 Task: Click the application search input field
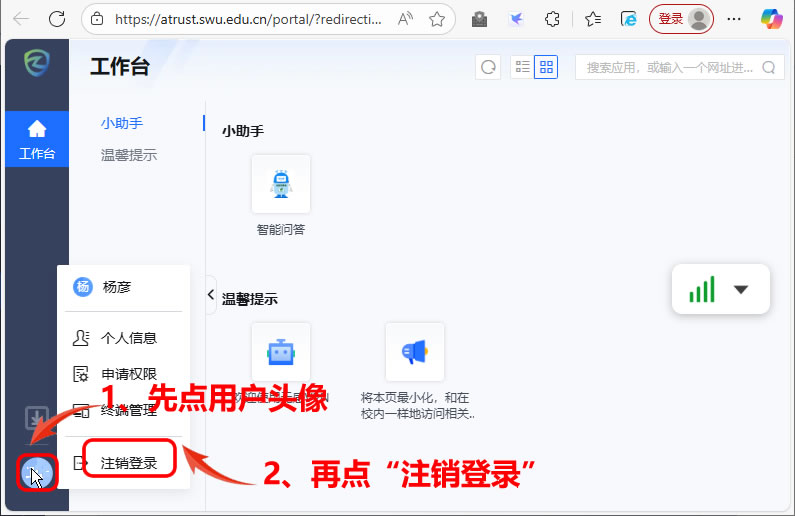click(x=671, y=67)
